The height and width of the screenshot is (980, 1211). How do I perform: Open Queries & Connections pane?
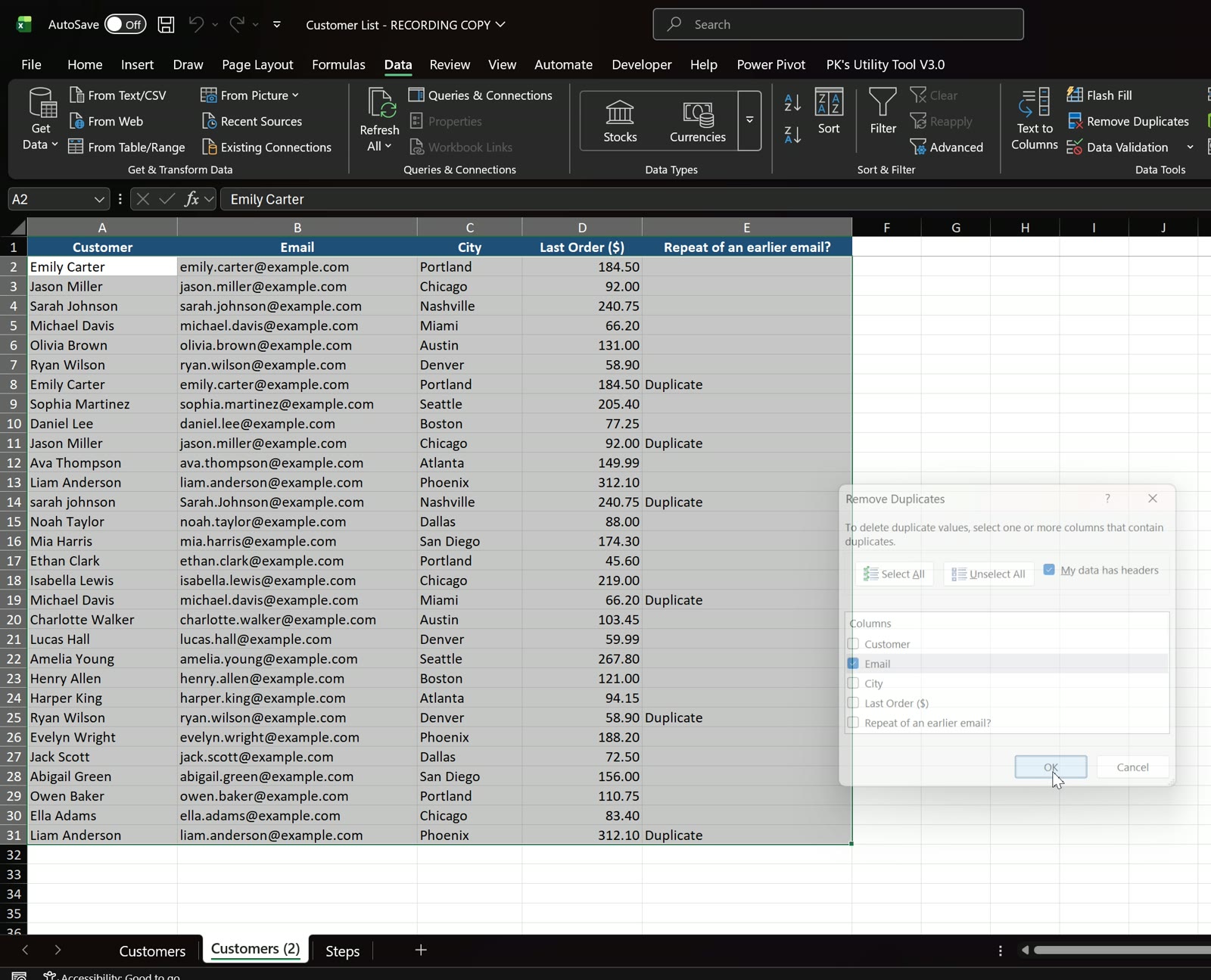coord(481,95)
